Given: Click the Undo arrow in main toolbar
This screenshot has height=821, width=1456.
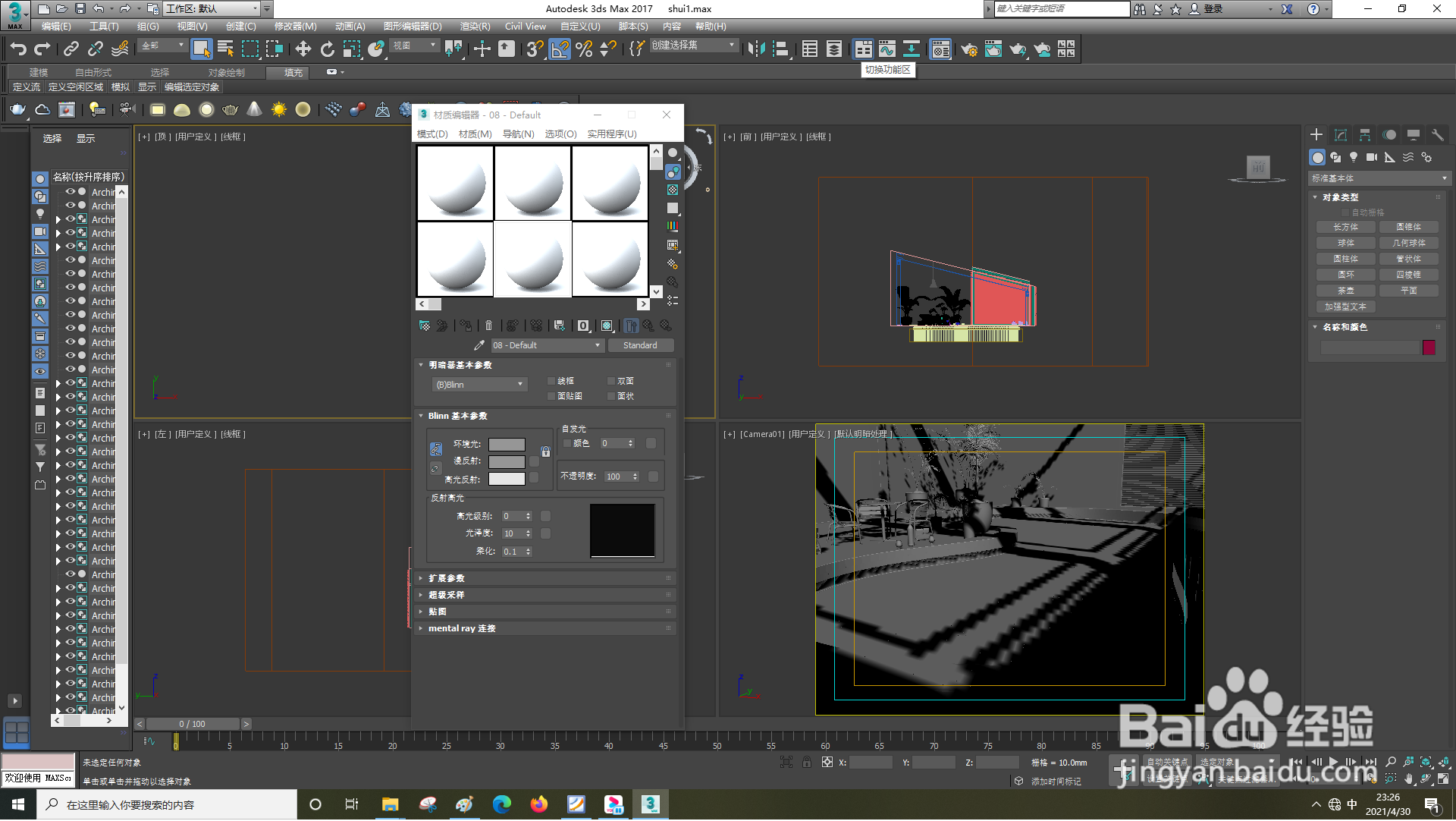Looking at the screenshot, I should pyautogui.click(x=18, y=49).
